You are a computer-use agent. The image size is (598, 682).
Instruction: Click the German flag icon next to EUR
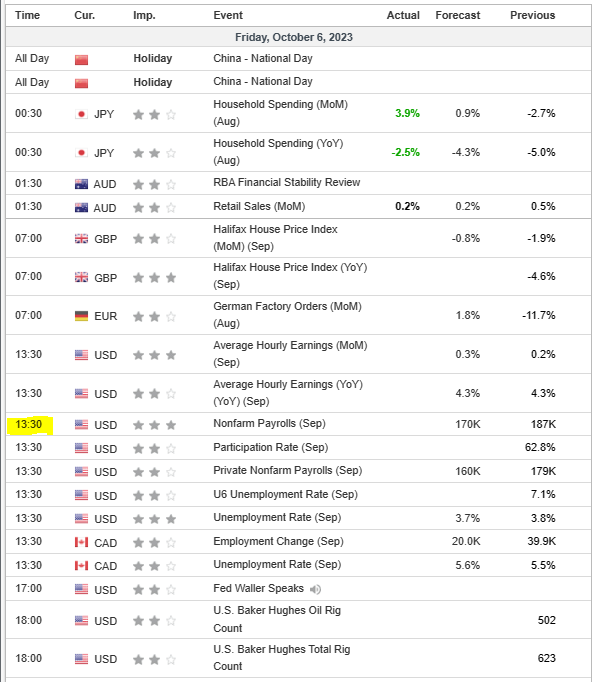[x=81, y=316]
